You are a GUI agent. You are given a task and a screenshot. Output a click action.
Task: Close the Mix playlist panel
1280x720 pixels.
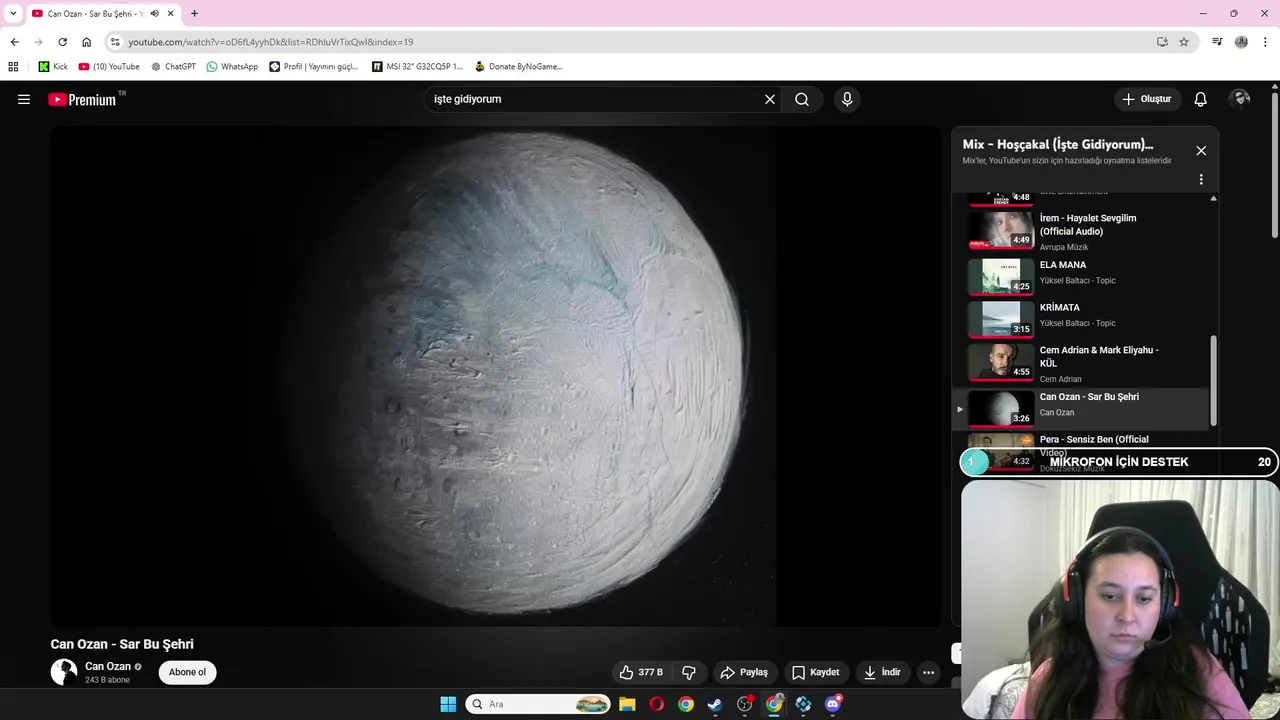click(1201, 150)
